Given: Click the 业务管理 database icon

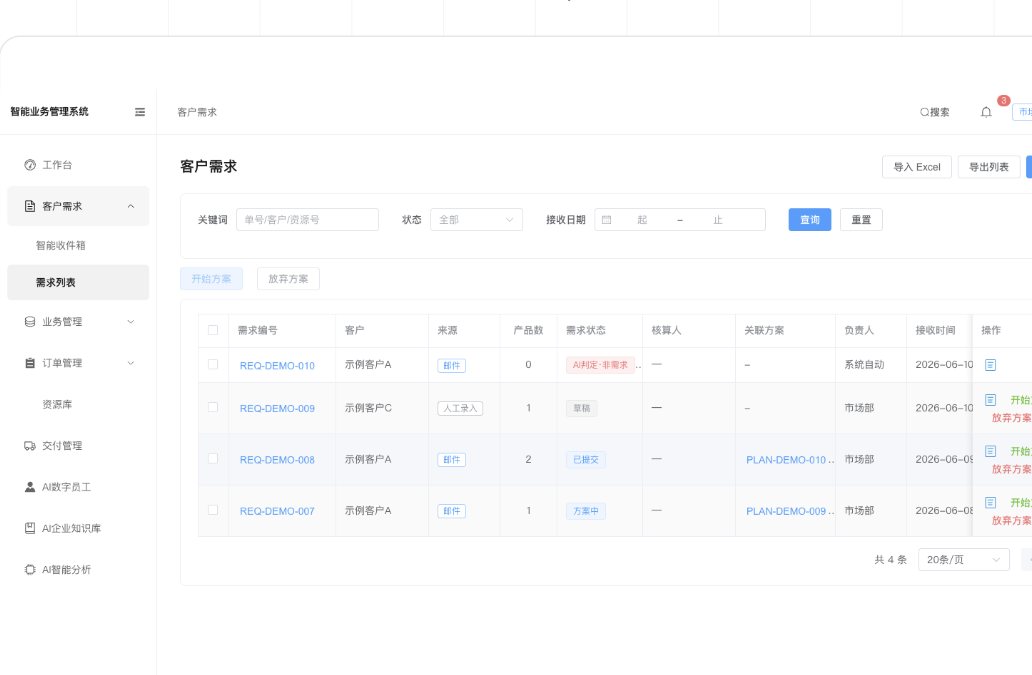Looking at the screenshot, I should 30,322.
